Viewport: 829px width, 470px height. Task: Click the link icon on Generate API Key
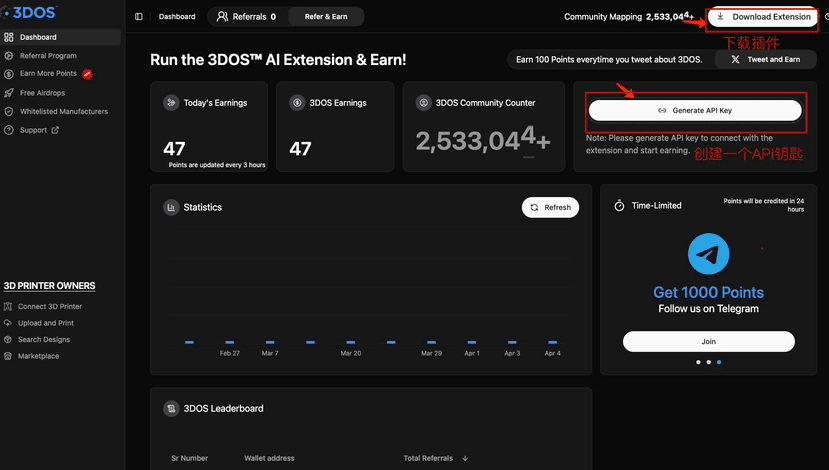point(662,110)
